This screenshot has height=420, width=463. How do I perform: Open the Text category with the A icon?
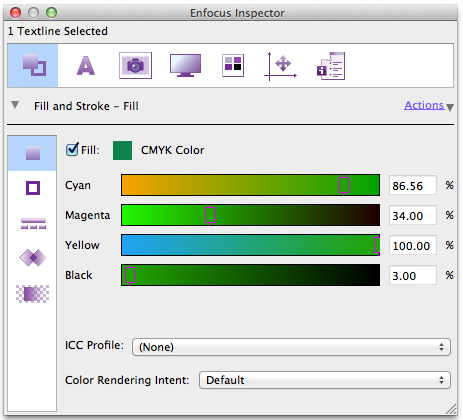click(x=86, y=65)
